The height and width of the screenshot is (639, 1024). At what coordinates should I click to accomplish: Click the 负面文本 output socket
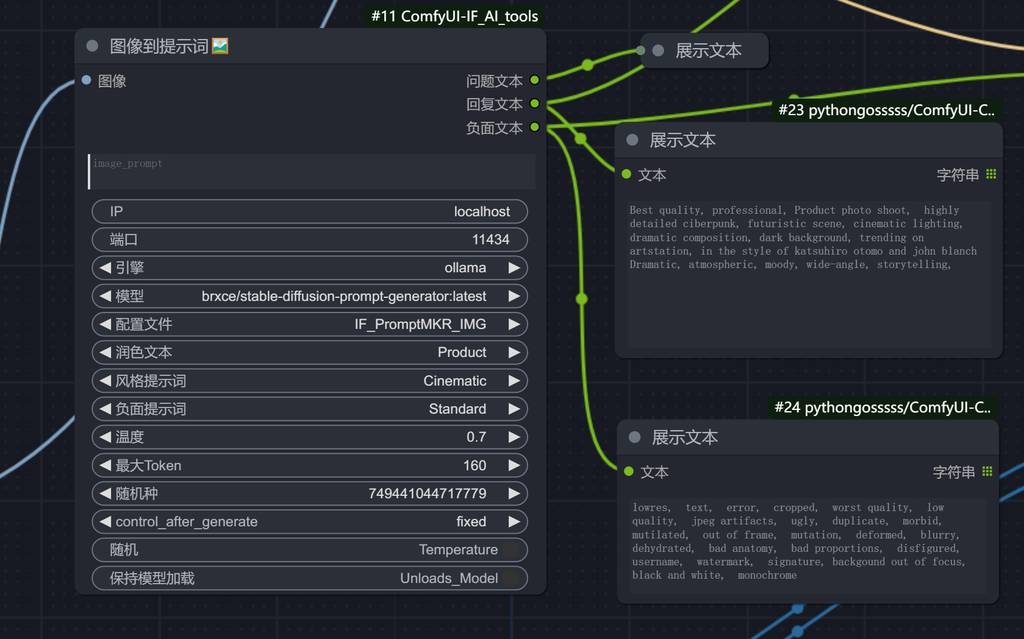tap(535, 127)
